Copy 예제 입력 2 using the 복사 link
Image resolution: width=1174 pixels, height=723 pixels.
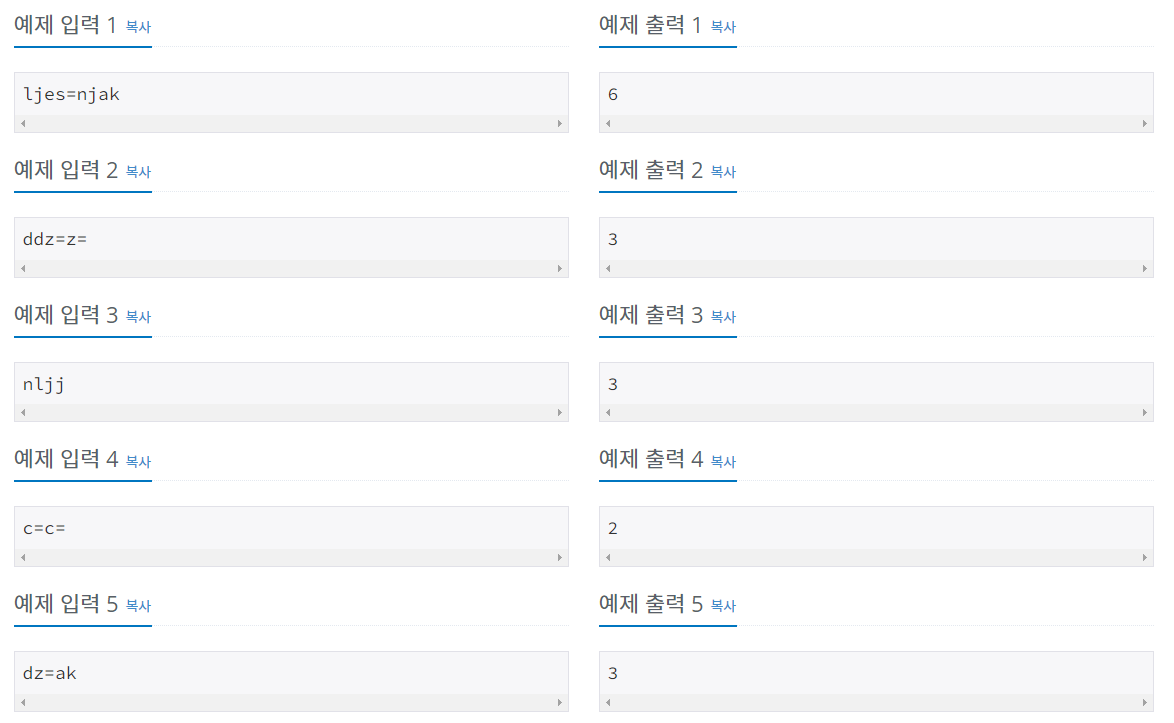tap(138, 172)
